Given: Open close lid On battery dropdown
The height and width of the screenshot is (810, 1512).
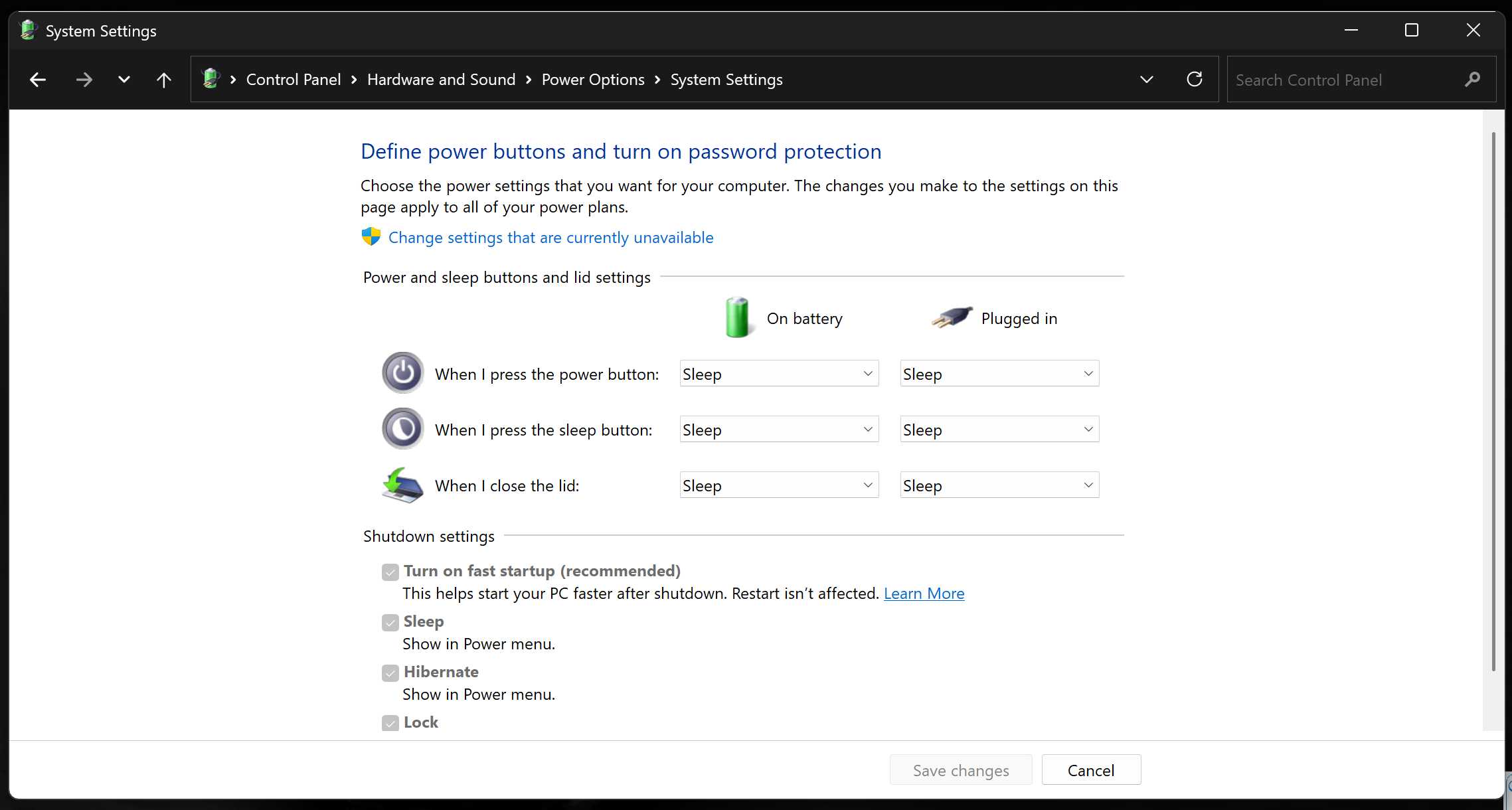Looking at the screenshot, I should [779, 485].
